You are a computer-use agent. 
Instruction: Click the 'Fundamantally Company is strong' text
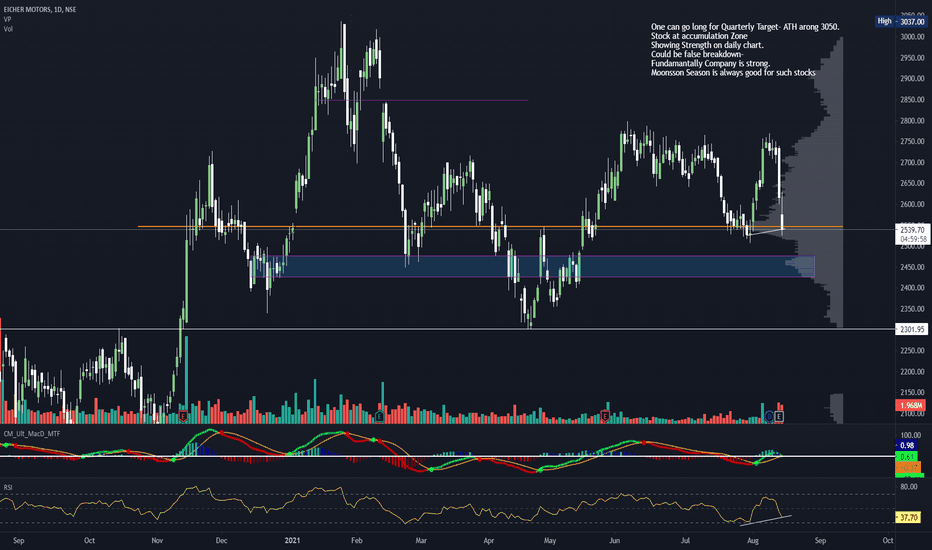click(710, 63)
